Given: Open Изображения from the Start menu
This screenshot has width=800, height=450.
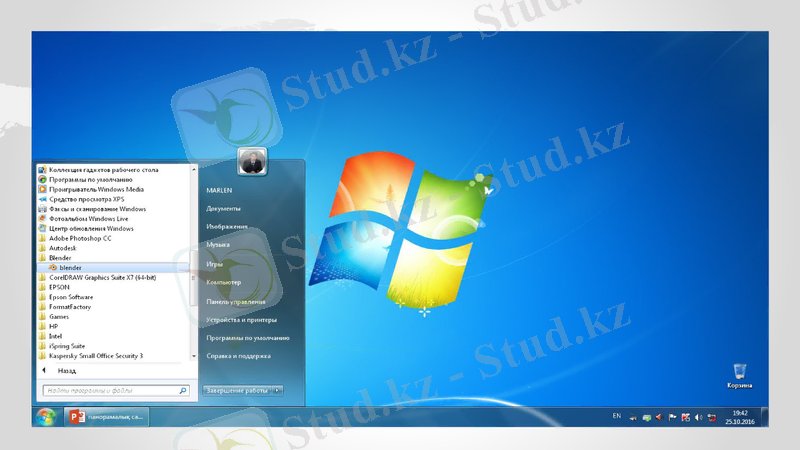Looking at the screenshot, I should [227, 226].
